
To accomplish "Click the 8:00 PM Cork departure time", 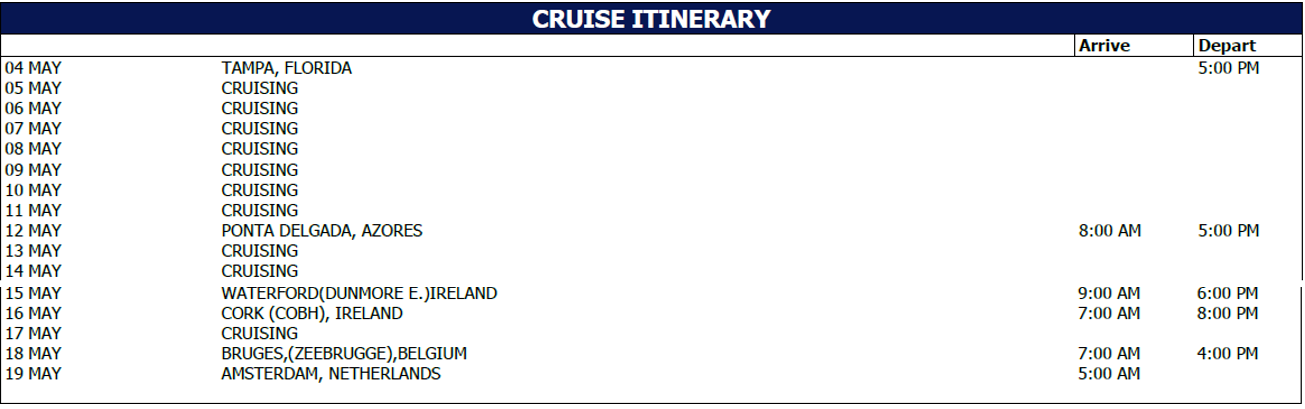I will click(1228, 313).
